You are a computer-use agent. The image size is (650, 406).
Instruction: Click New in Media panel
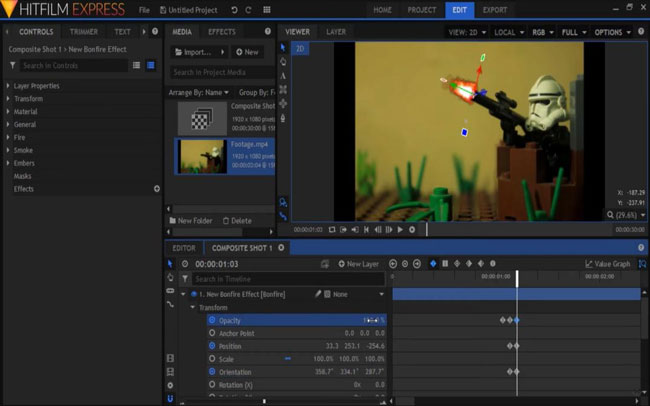click(247, 52)
